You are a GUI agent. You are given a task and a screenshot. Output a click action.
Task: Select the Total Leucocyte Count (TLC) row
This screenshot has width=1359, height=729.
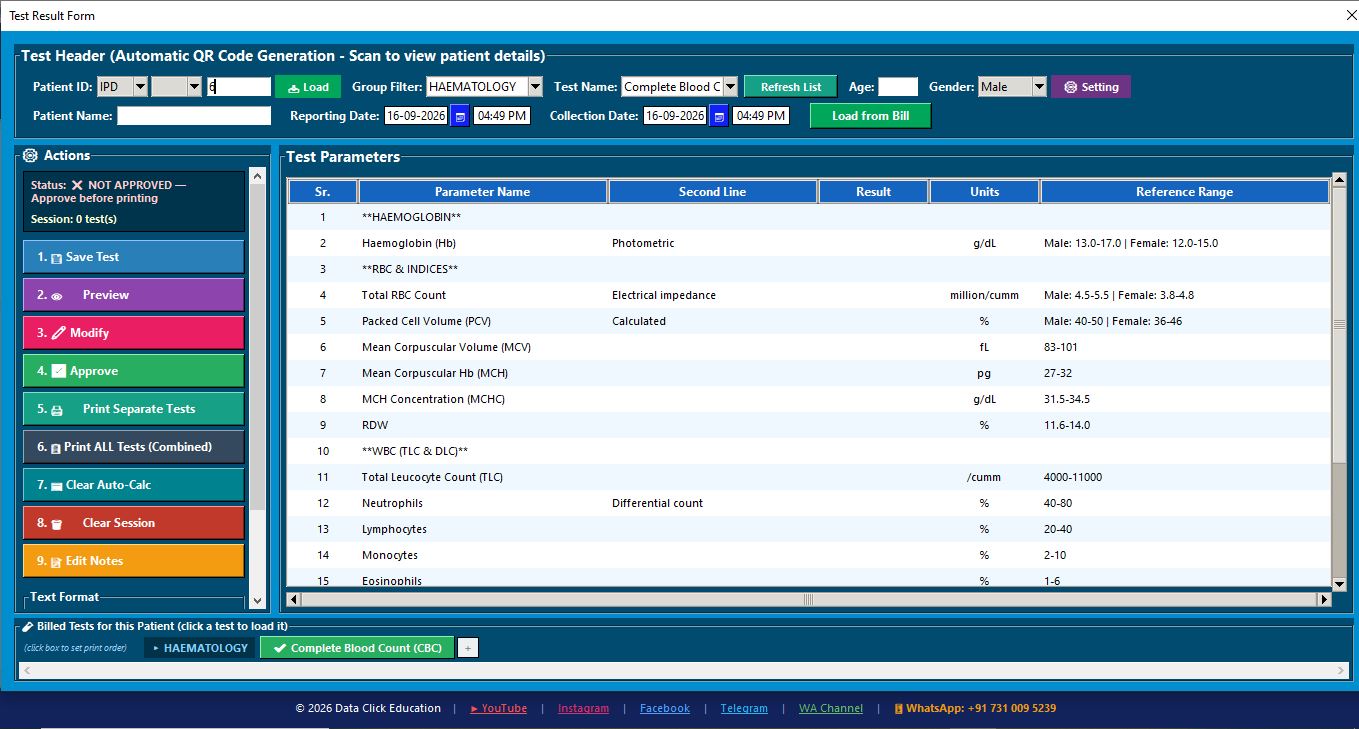click(809, 477)
